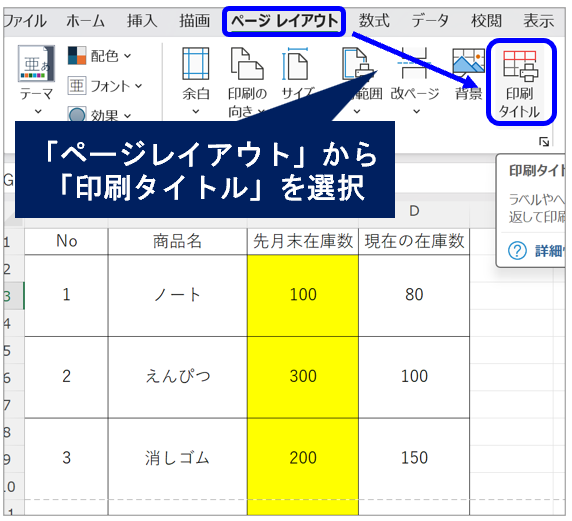Screen dimensions: 572x521
Task: Open the テーマ (Themes) icon
Action: click(x=36, y=63)
